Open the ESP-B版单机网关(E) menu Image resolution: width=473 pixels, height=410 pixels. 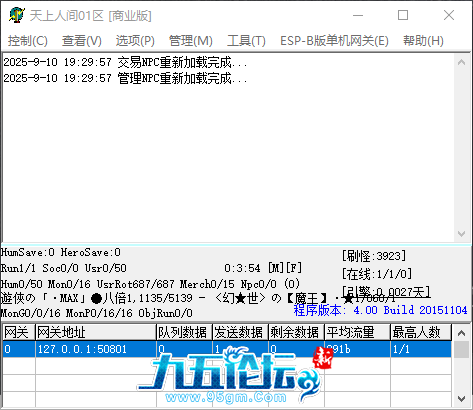[334, 41]
